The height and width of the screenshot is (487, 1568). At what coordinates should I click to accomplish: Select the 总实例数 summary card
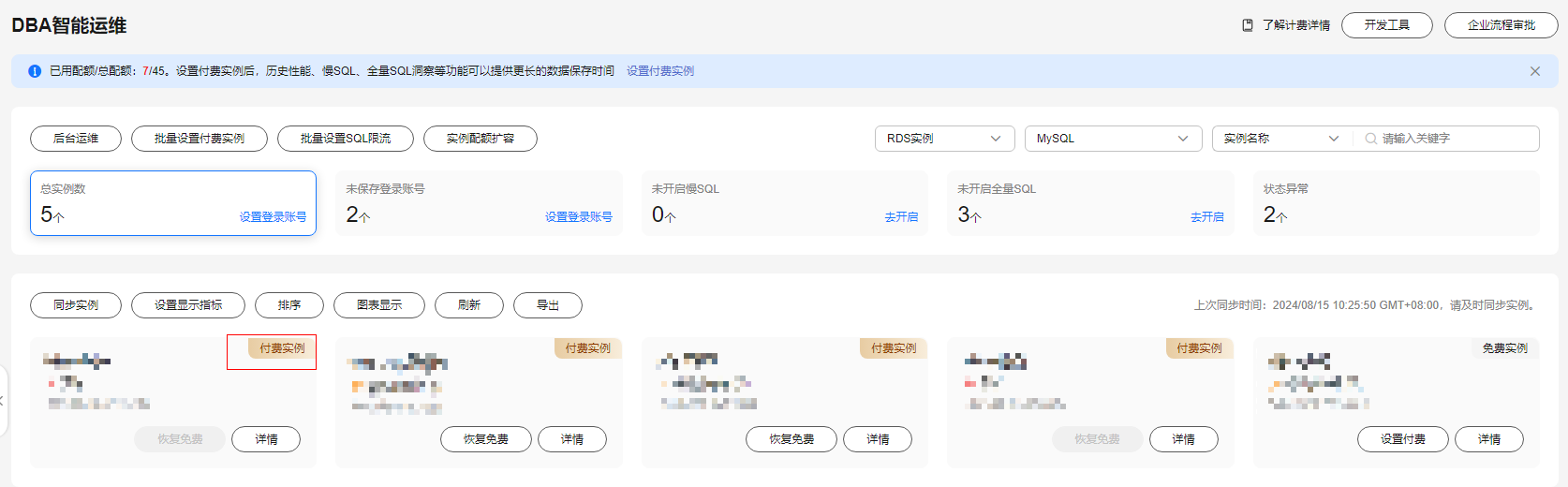(x=173, y=203)
